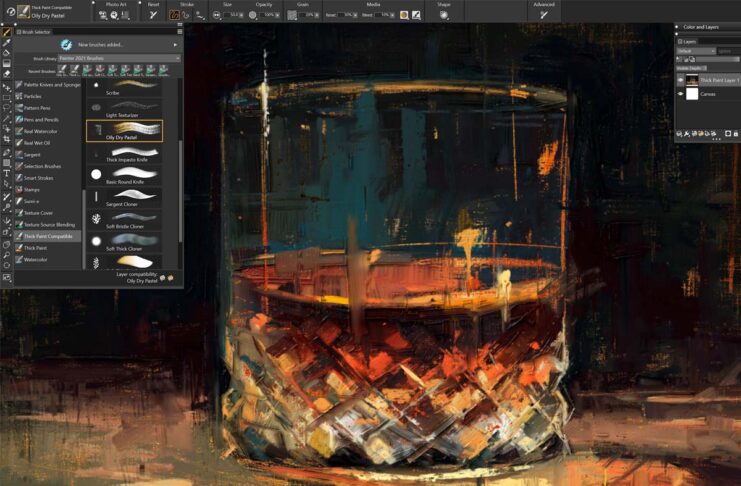Open the Brush library dropdown
The image size is (741, 486).
pyautogui.click(x=119, y=58)
